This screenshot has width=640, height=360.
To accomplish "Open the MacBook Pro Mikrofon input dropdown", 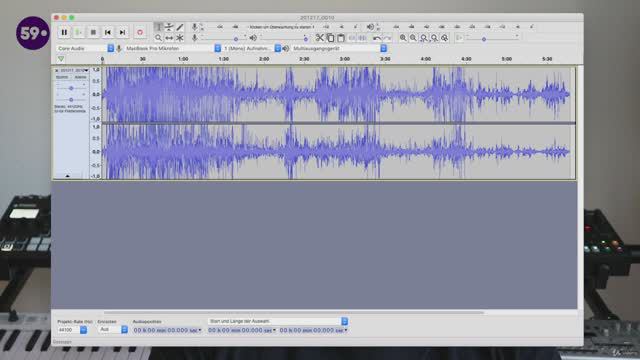I will 173,49.
